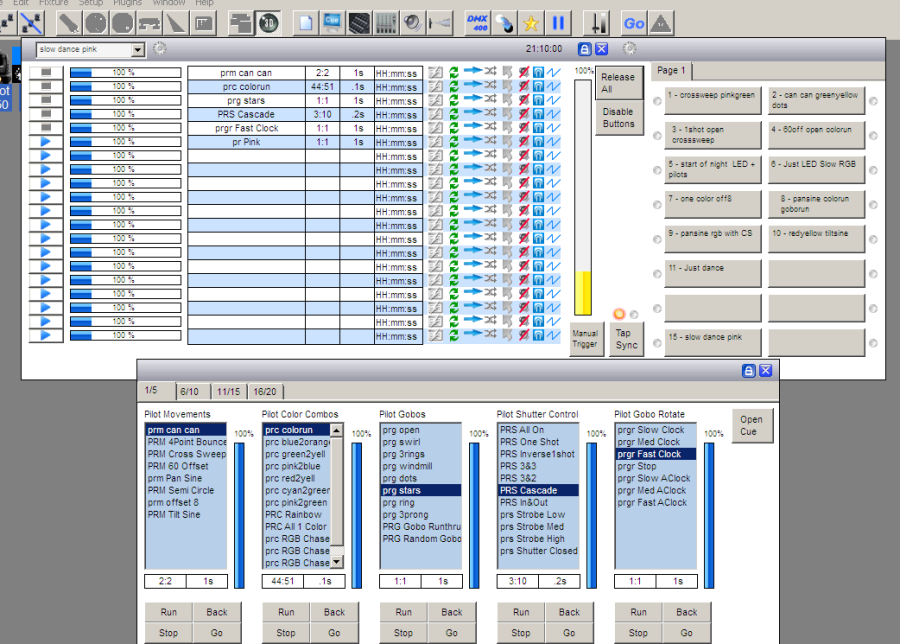Click the DMX 400 toolbar icon
The image size is (900, 644).
tap(478, 24)
